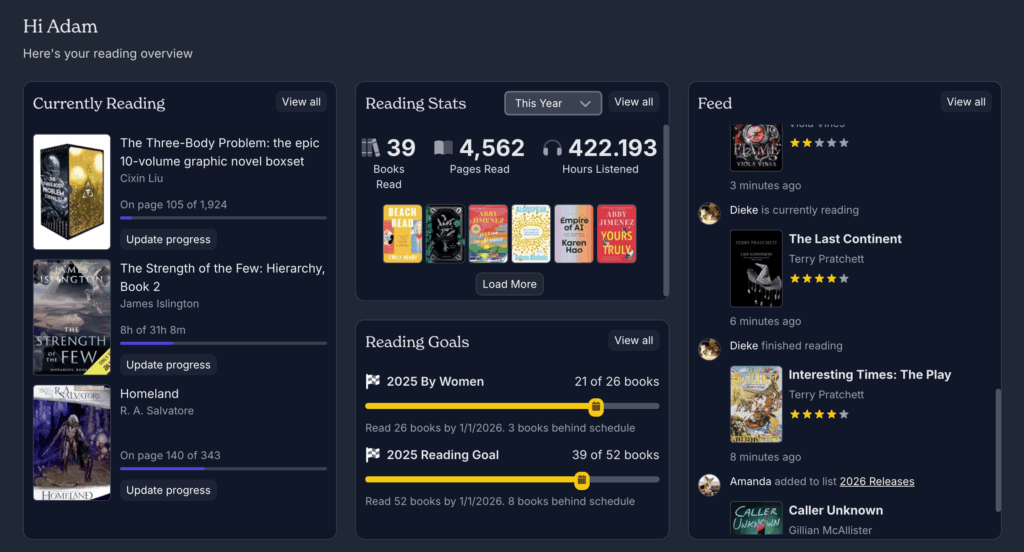Click Load More under the book covers
This screenshot has width=1024, height=552.
tap(509, 284)
